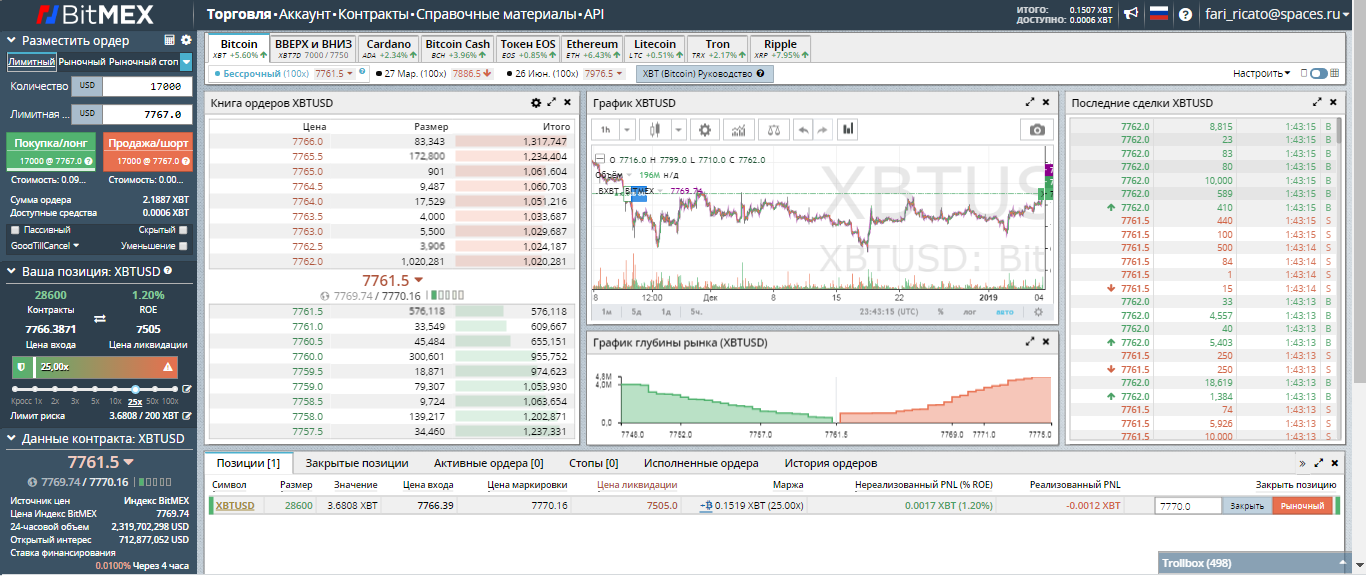
Task: Open the order calculator icon
Action: (x=169, y=40)
